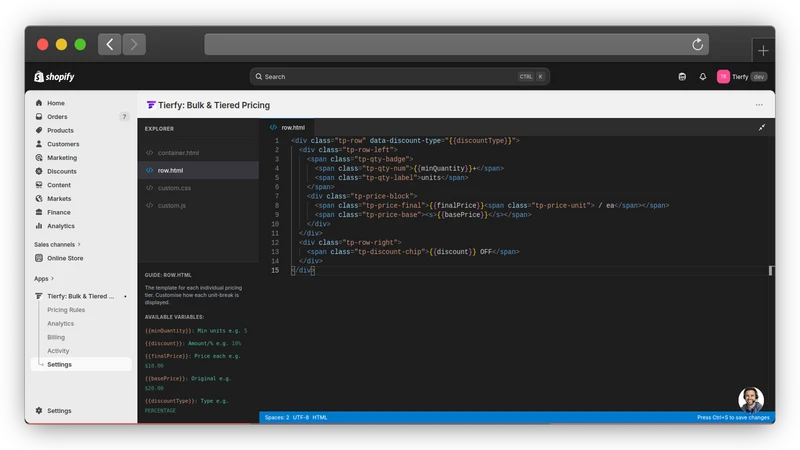Click {{discountType}} in line 1
The image size is (800, 450).
point(480,141)
